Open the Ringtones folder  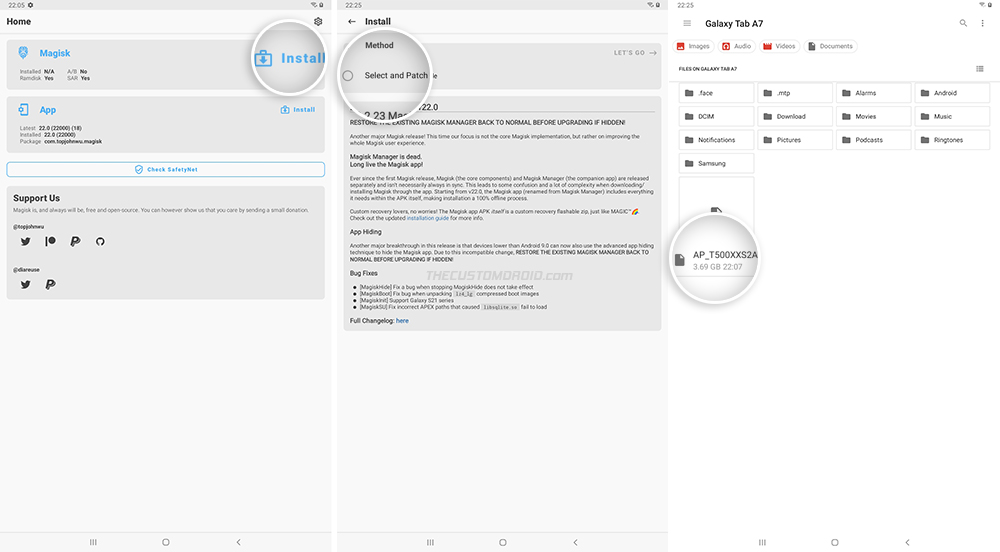pos(952,140)
